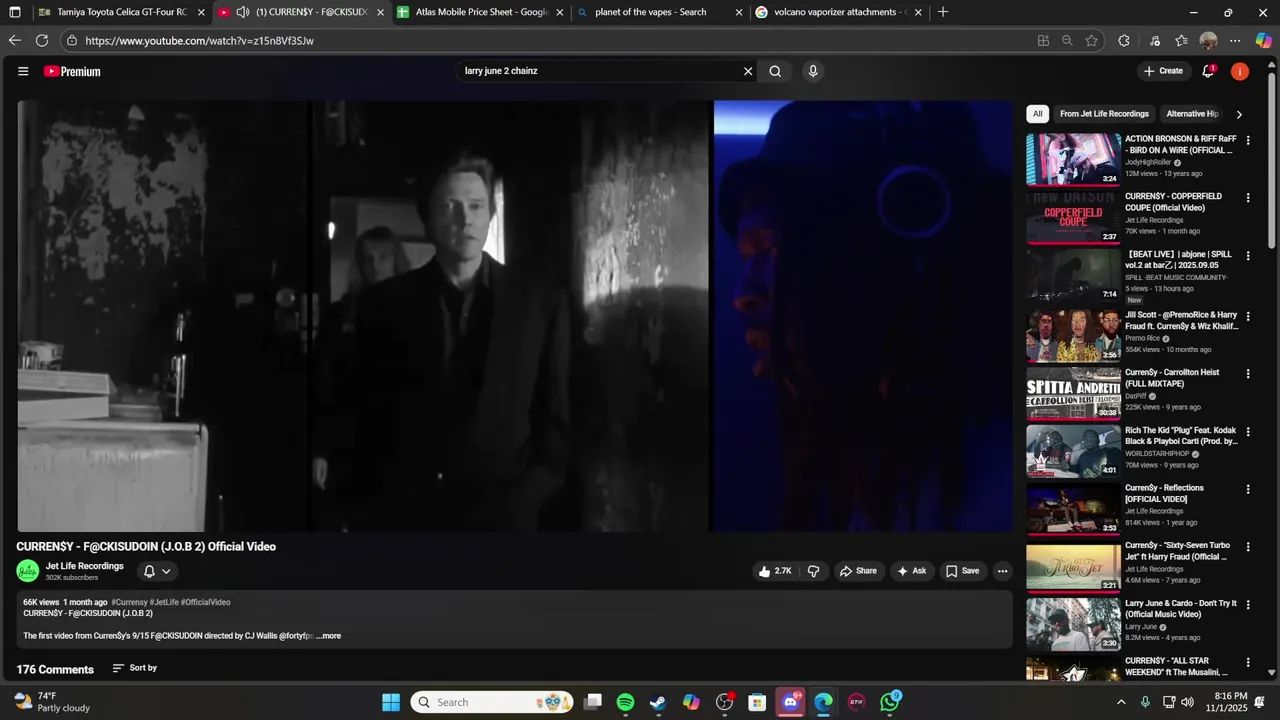The height and width of the screenshot is (720, 1280).
Task: Reload the page
Action: pos(42,41)
